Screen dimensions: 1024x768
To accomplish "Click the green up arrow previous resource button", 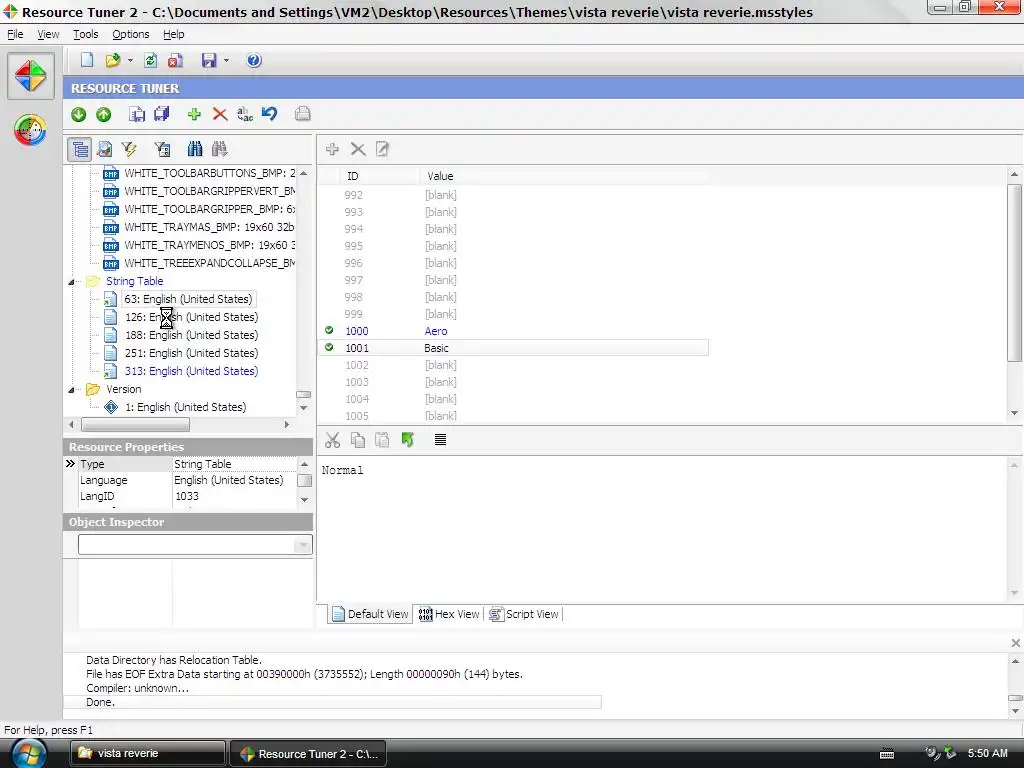I will tap(103, 114).
